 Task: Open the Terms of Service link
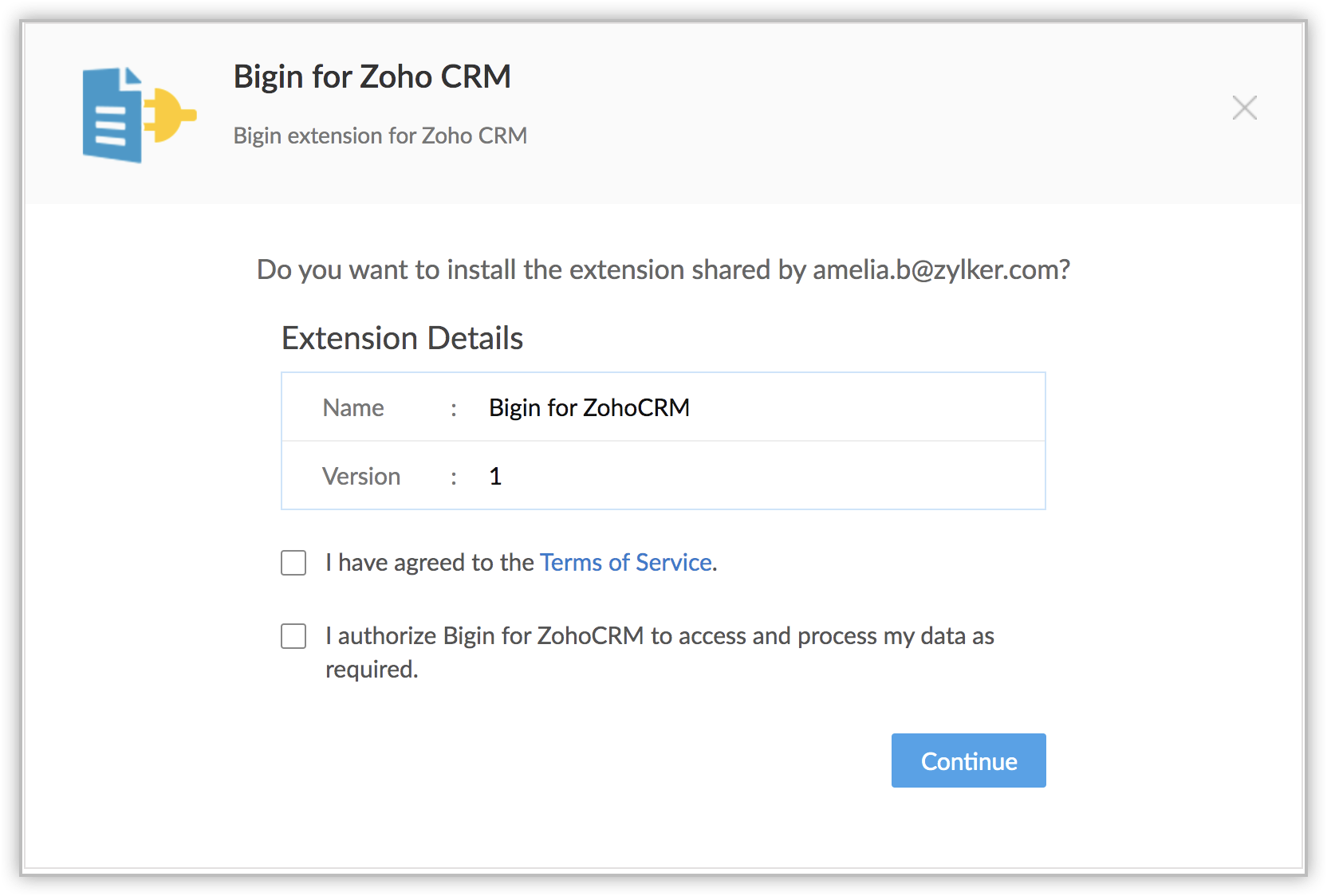coord(625,563)
